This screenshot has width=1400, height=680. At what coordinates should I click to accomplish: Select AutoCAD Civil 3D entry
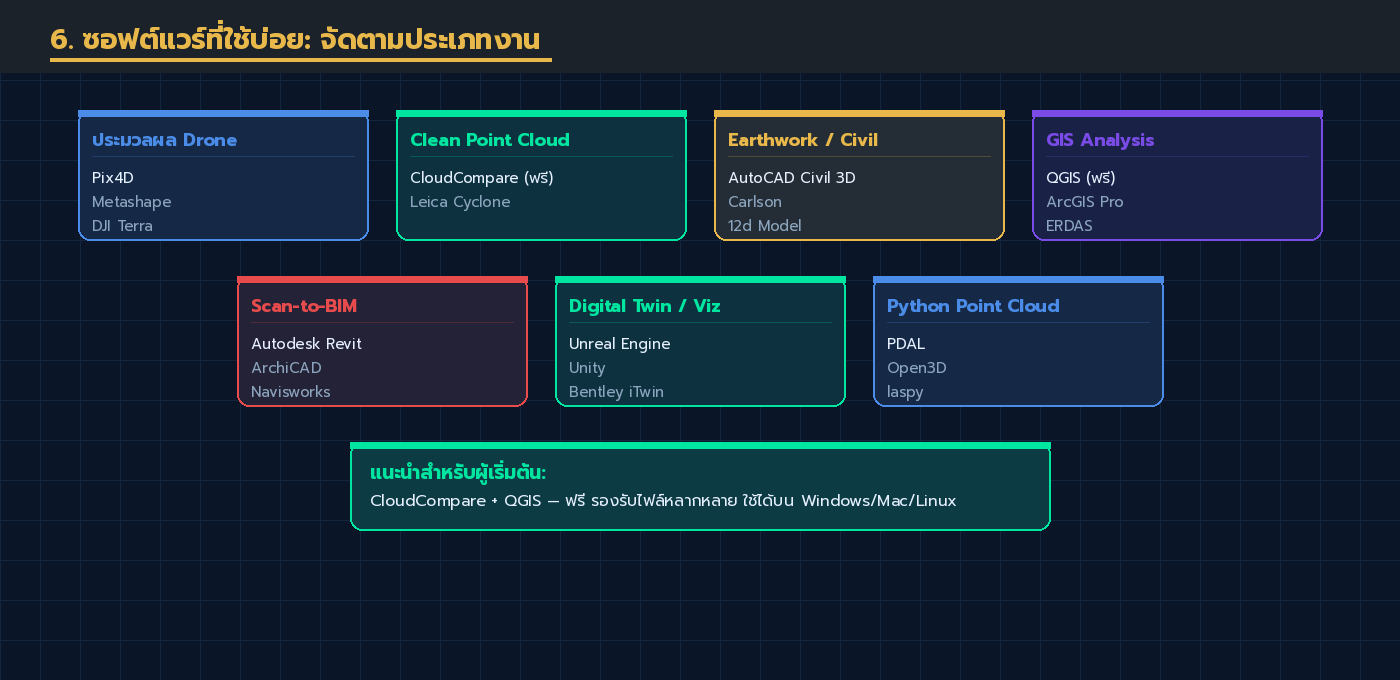(792, 178)
